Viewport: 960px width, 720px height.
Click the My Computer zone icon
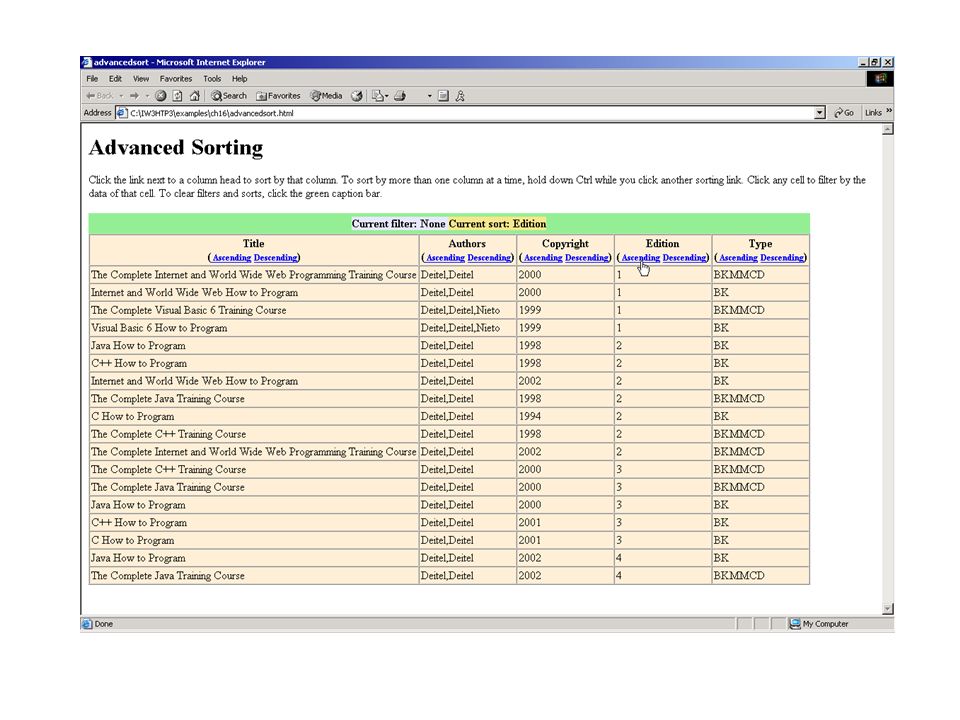tap(795, 624)
